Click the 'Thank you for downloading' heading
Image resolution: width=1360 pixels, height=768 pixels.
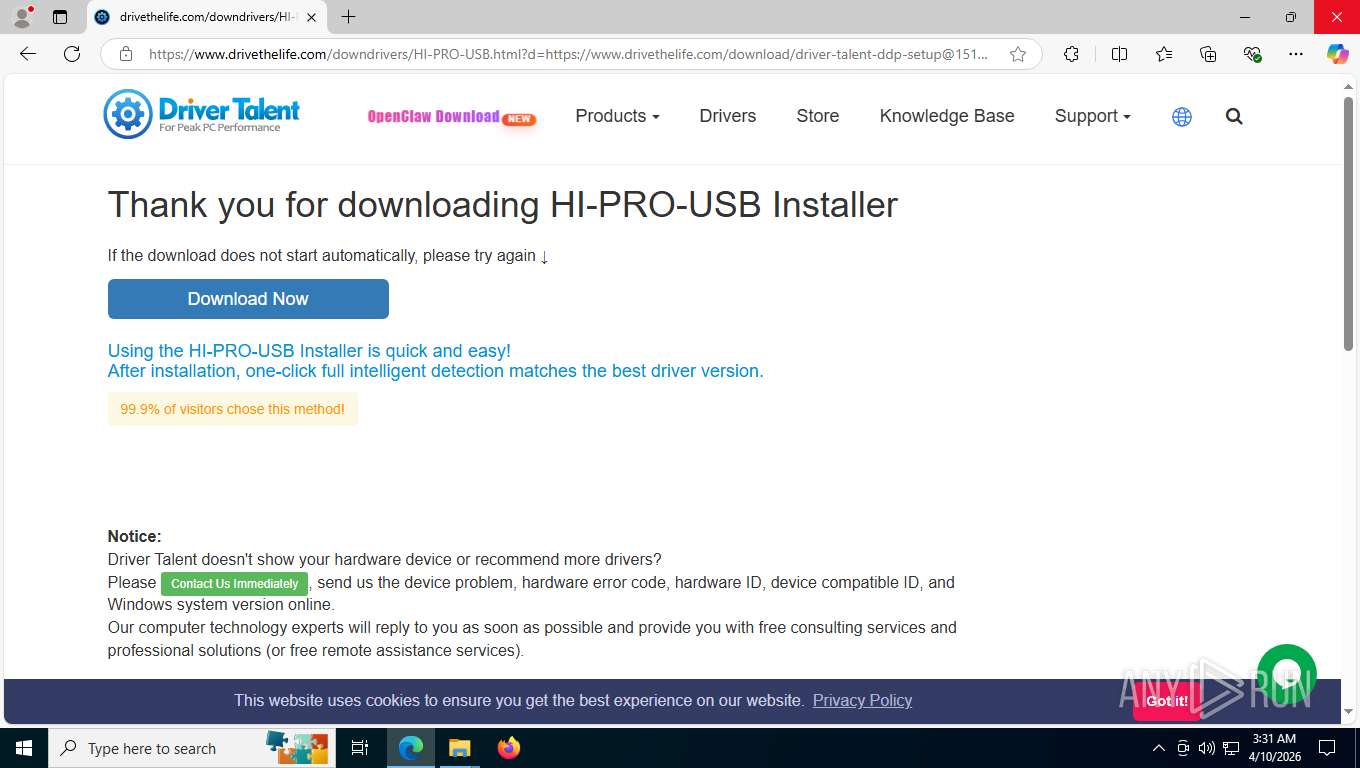pyautogui.click(x=503, y=205)
